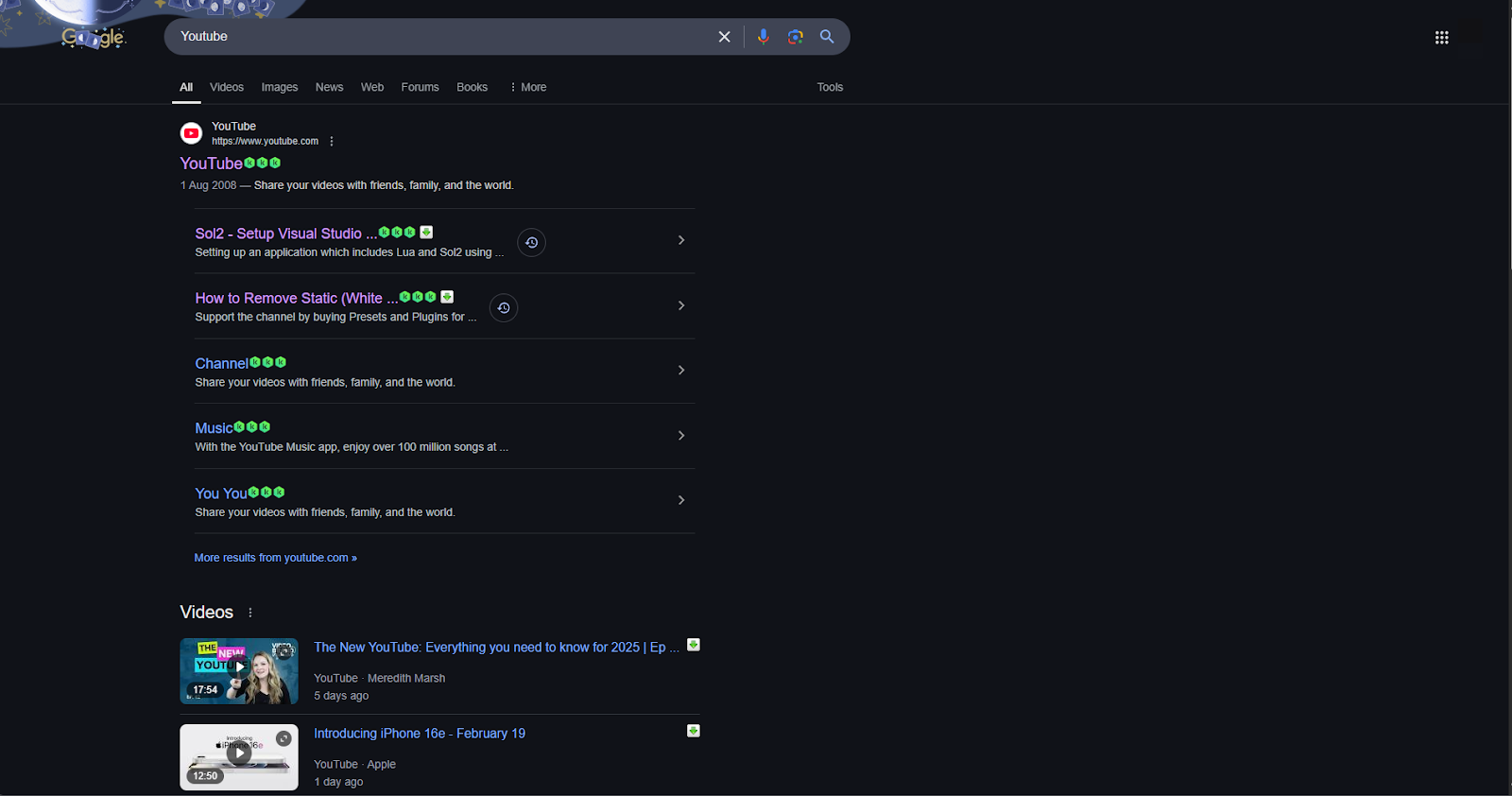Clear the search box with the X icon

click(x=724, y=37)
